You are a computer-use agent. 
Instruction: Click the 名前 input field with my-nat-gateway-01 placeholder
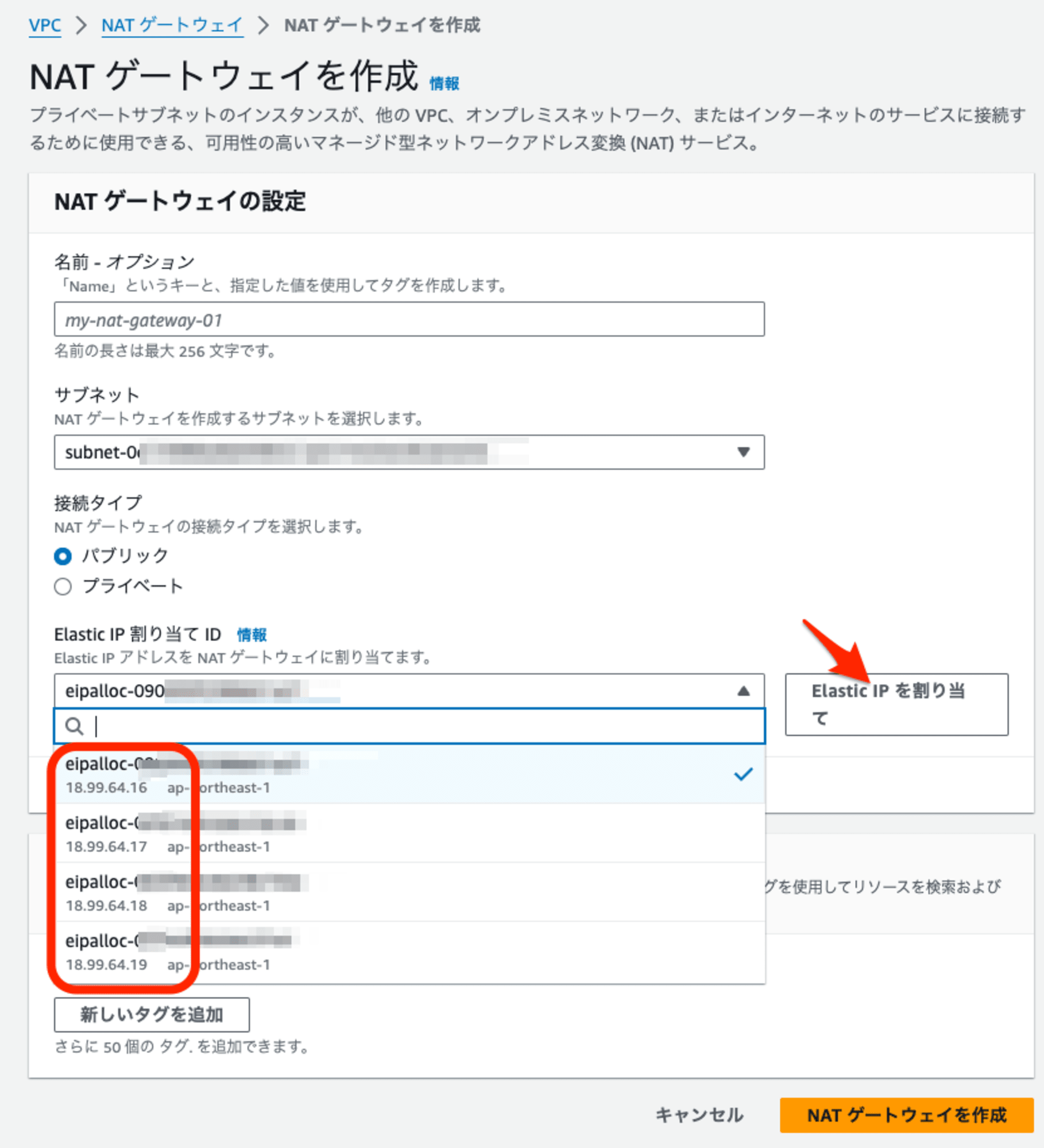coord(409,319)
